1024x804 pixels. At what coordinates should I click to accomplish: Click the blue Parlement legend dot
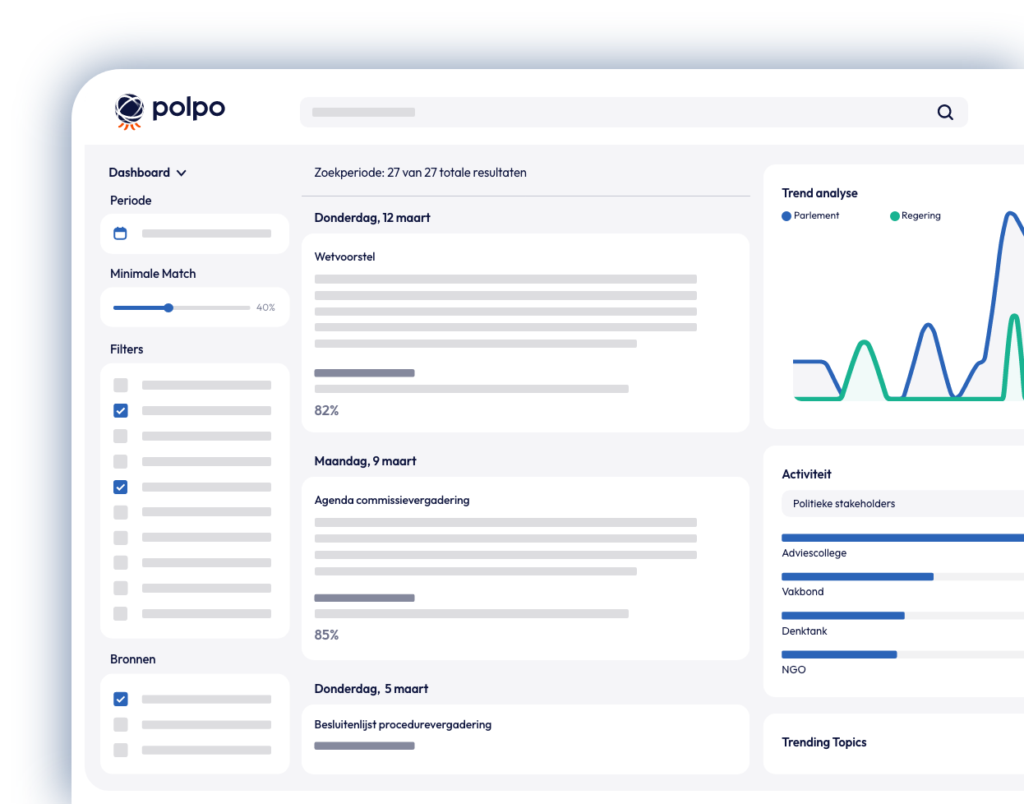(786, 216)
